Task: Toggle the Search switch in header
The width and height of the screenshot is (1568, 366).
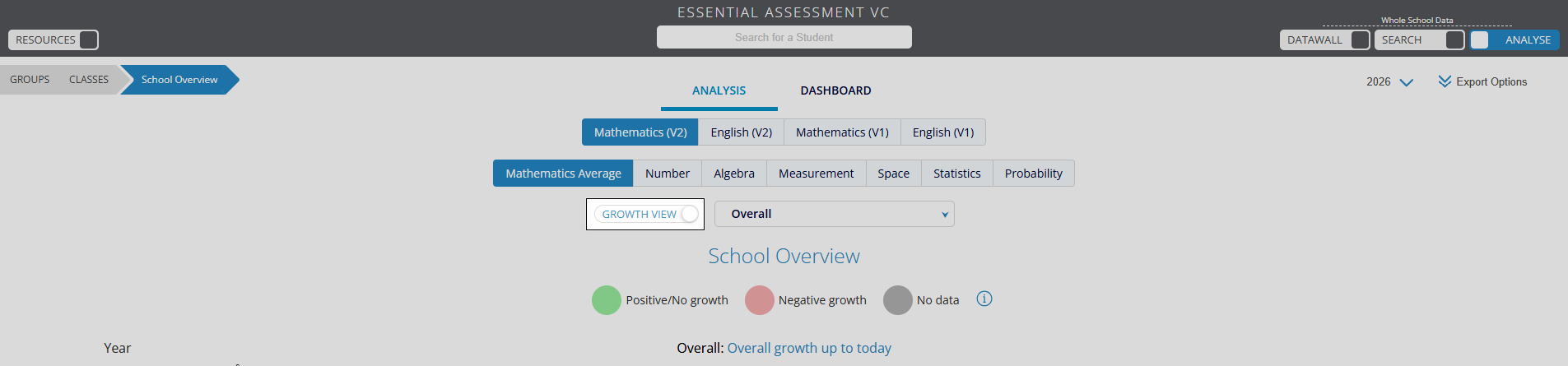Action: tap(1455, 39)
